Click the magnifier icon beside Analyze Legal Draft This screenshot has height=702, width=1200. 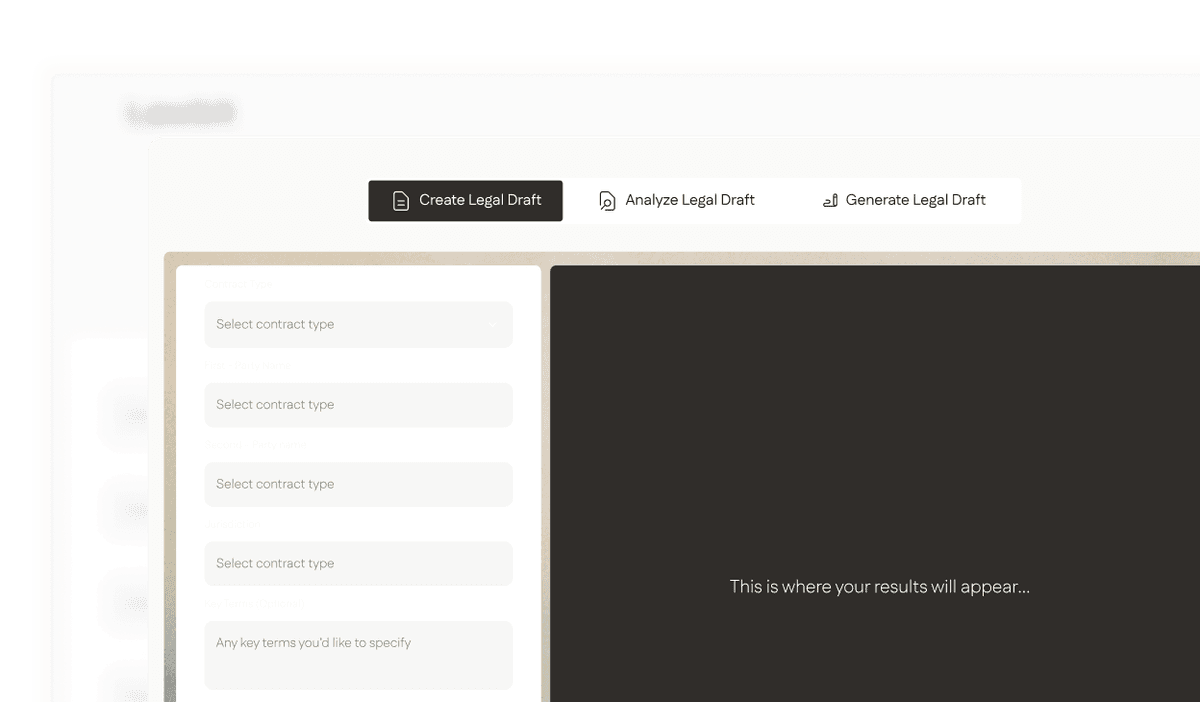point(606,200)
